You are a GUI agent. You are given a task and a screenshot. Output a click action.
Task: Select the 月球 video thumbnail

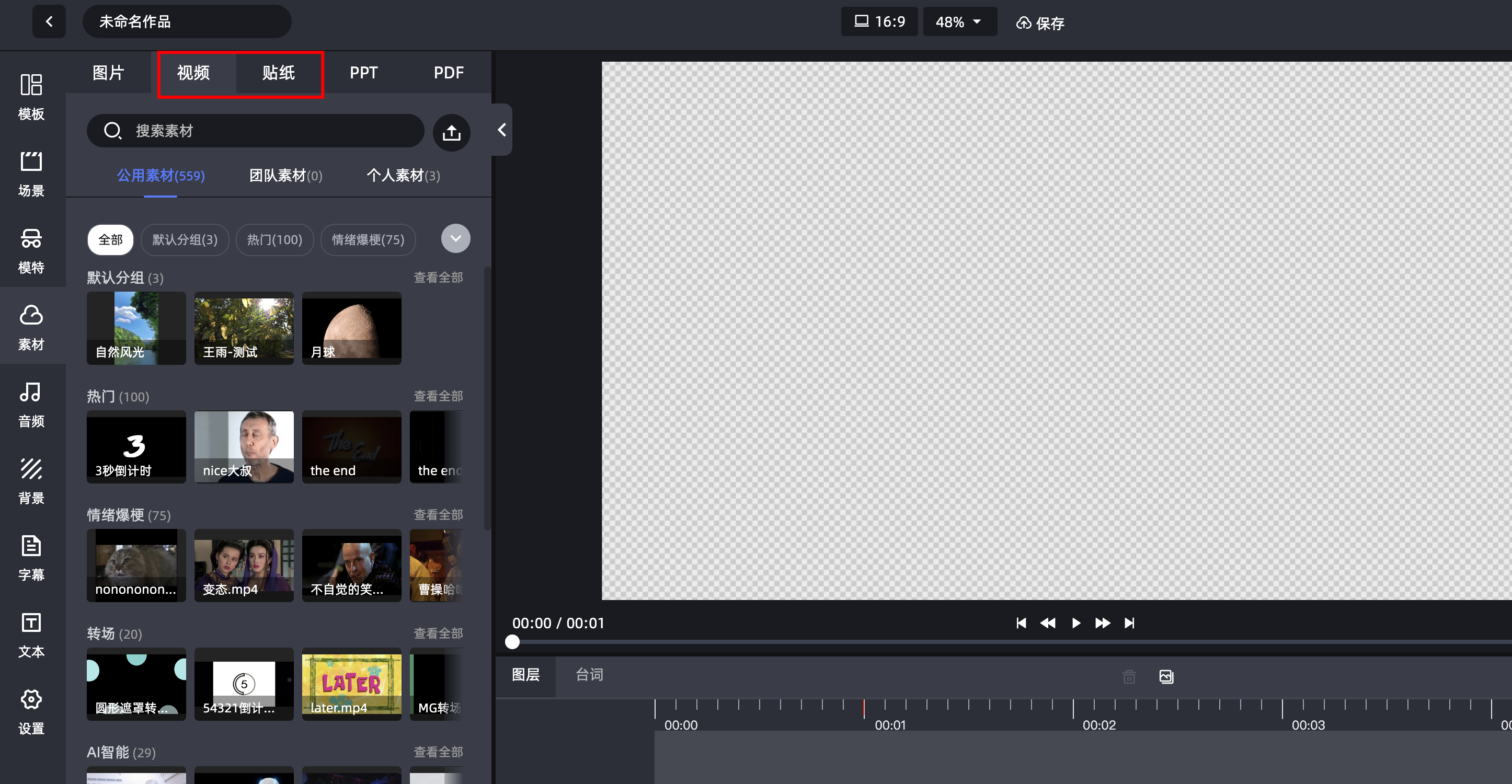coord(351,328)
